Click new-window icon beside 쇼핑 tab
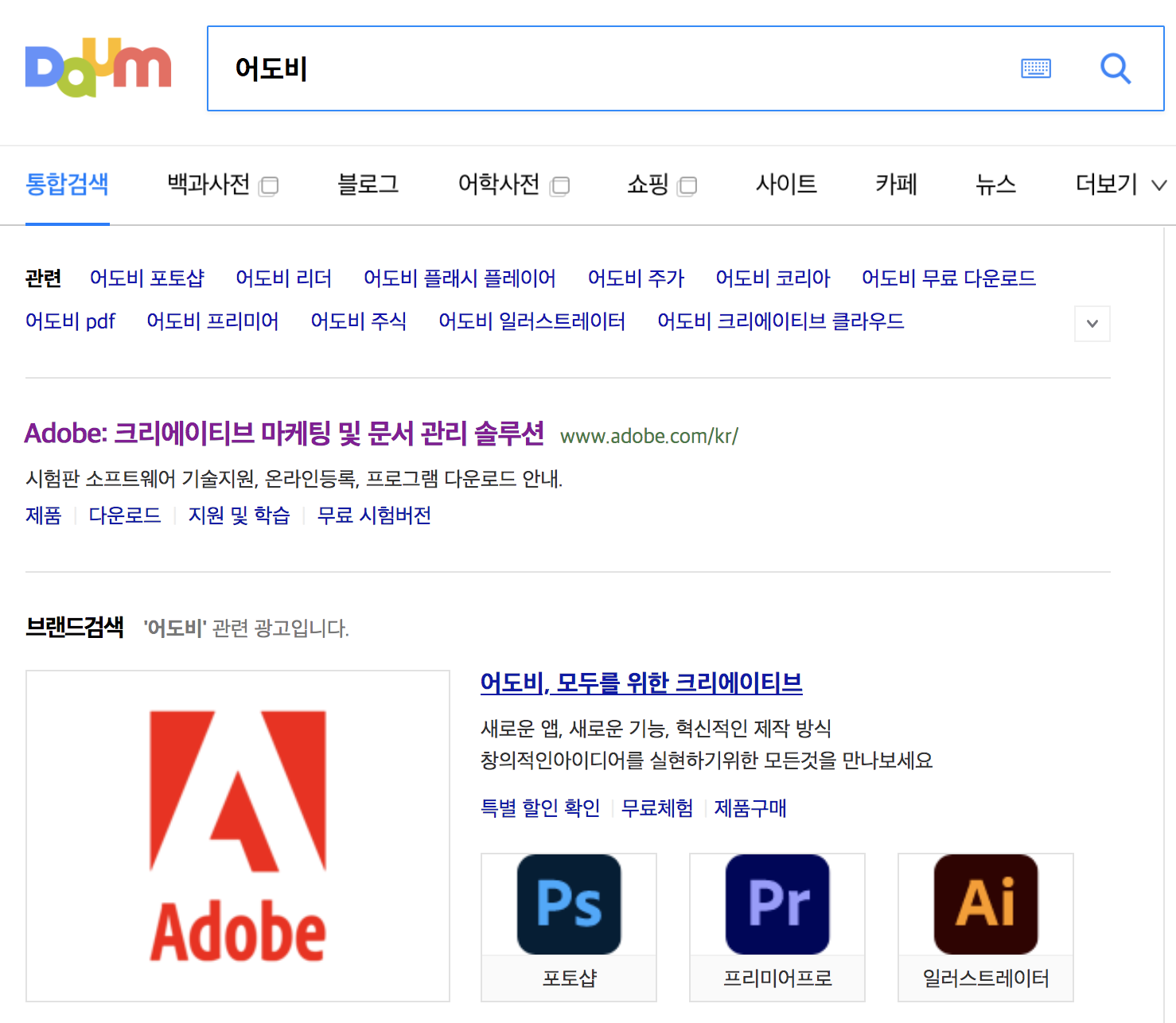 pyautogui.click(x=687, y=186)
